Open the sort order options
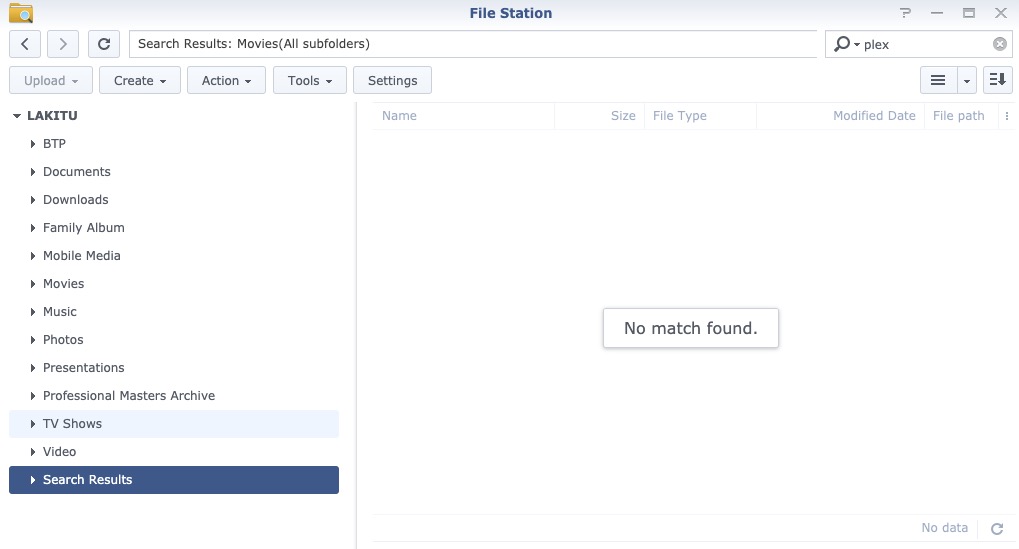Screen dimensions: 1019x549 [x=997, y=80]
